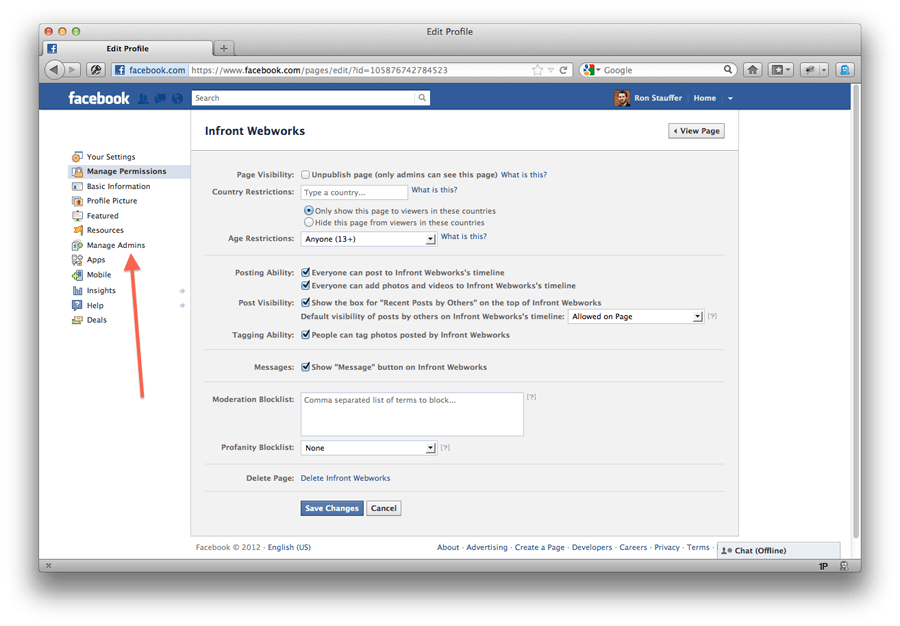900x626 pixels.
Task: Click the Save Changes button
Action: coord(332,508)
